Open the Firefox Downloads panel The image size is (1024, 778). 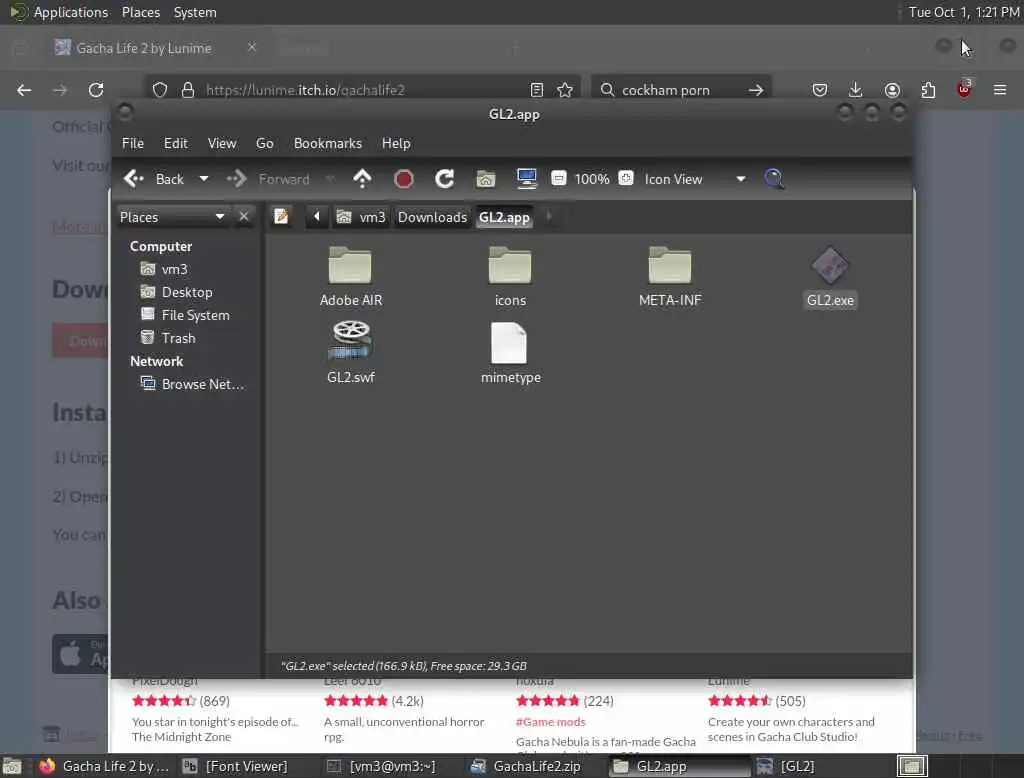coord(856,89)
